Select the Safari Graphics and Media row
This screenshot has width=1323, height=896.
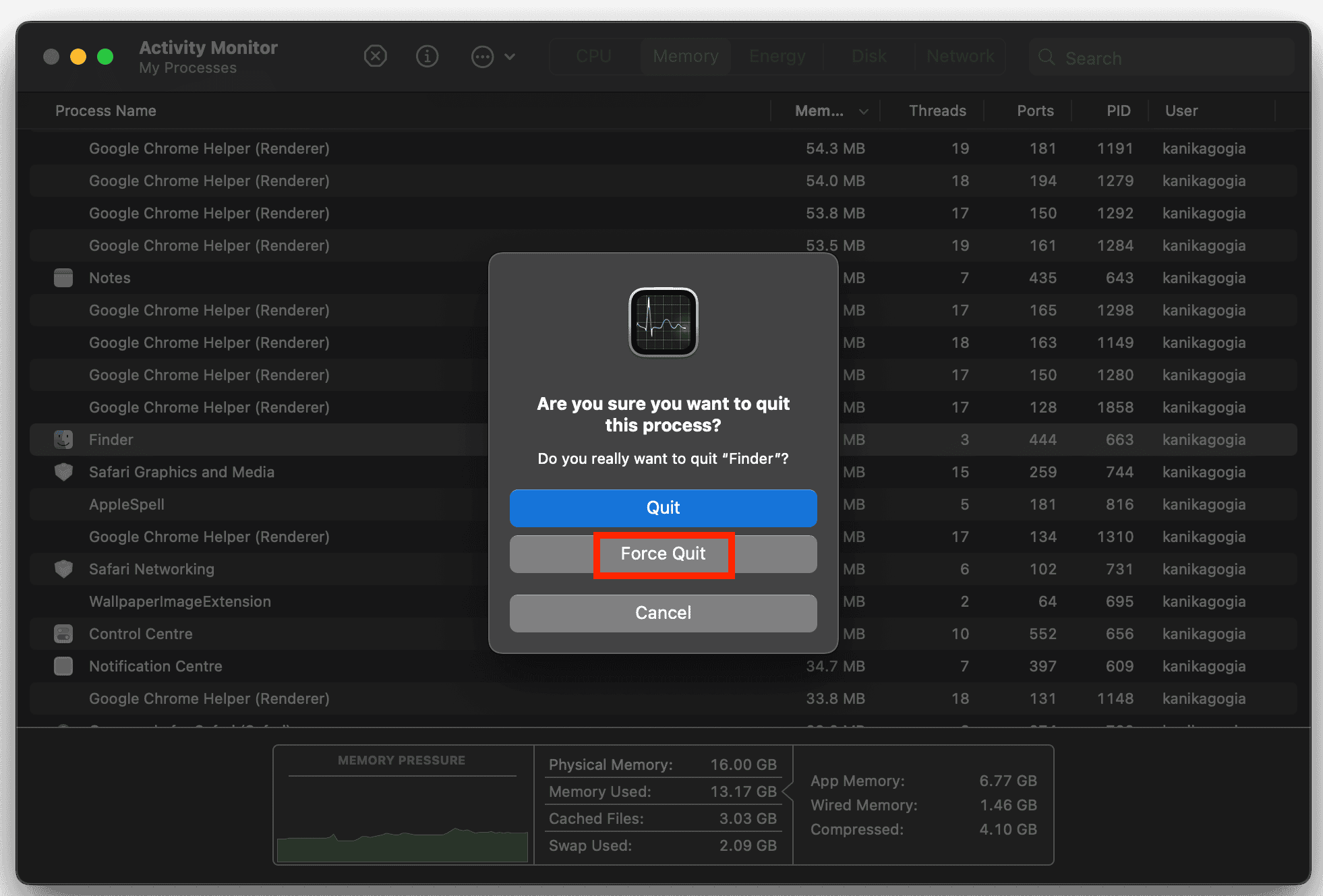coord(664,472)
